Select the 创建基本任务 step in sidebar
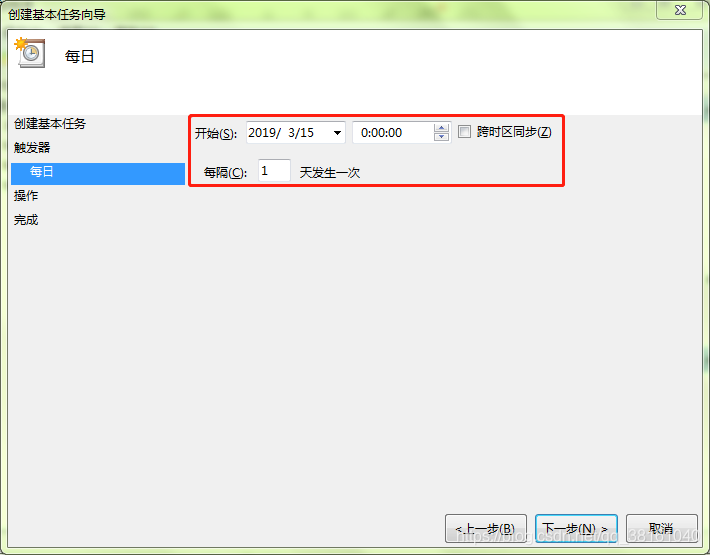This screenshot has height=555, width=710. tap(50, 124)
